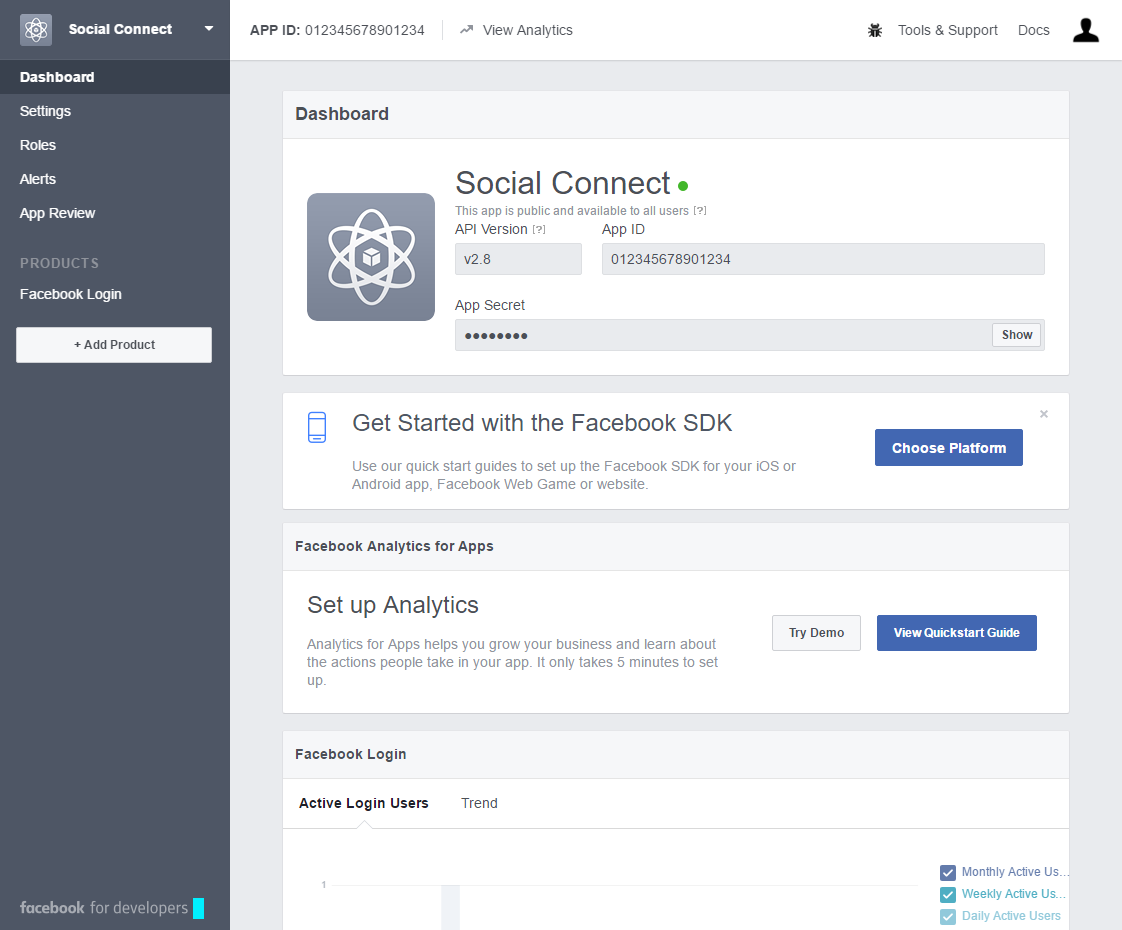
Task: Click the green live status dot
Action: pyautogui.click(x=683, y=186)
